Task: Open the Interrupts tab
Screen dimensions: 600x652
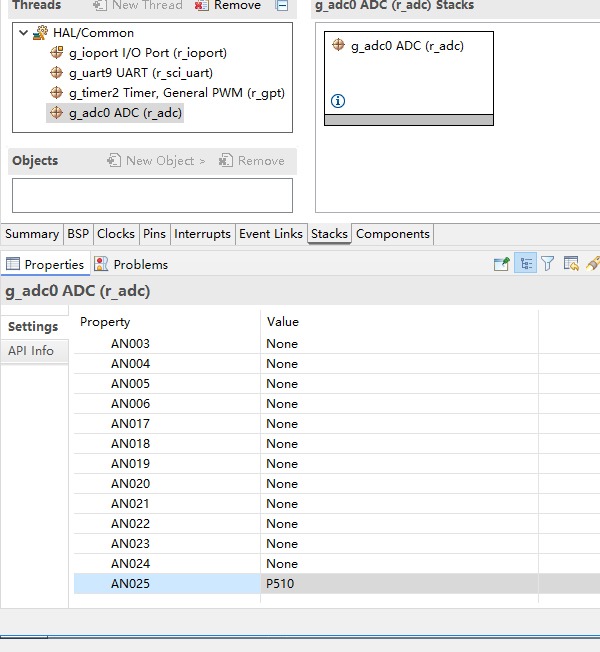Action: pos(202,234)
